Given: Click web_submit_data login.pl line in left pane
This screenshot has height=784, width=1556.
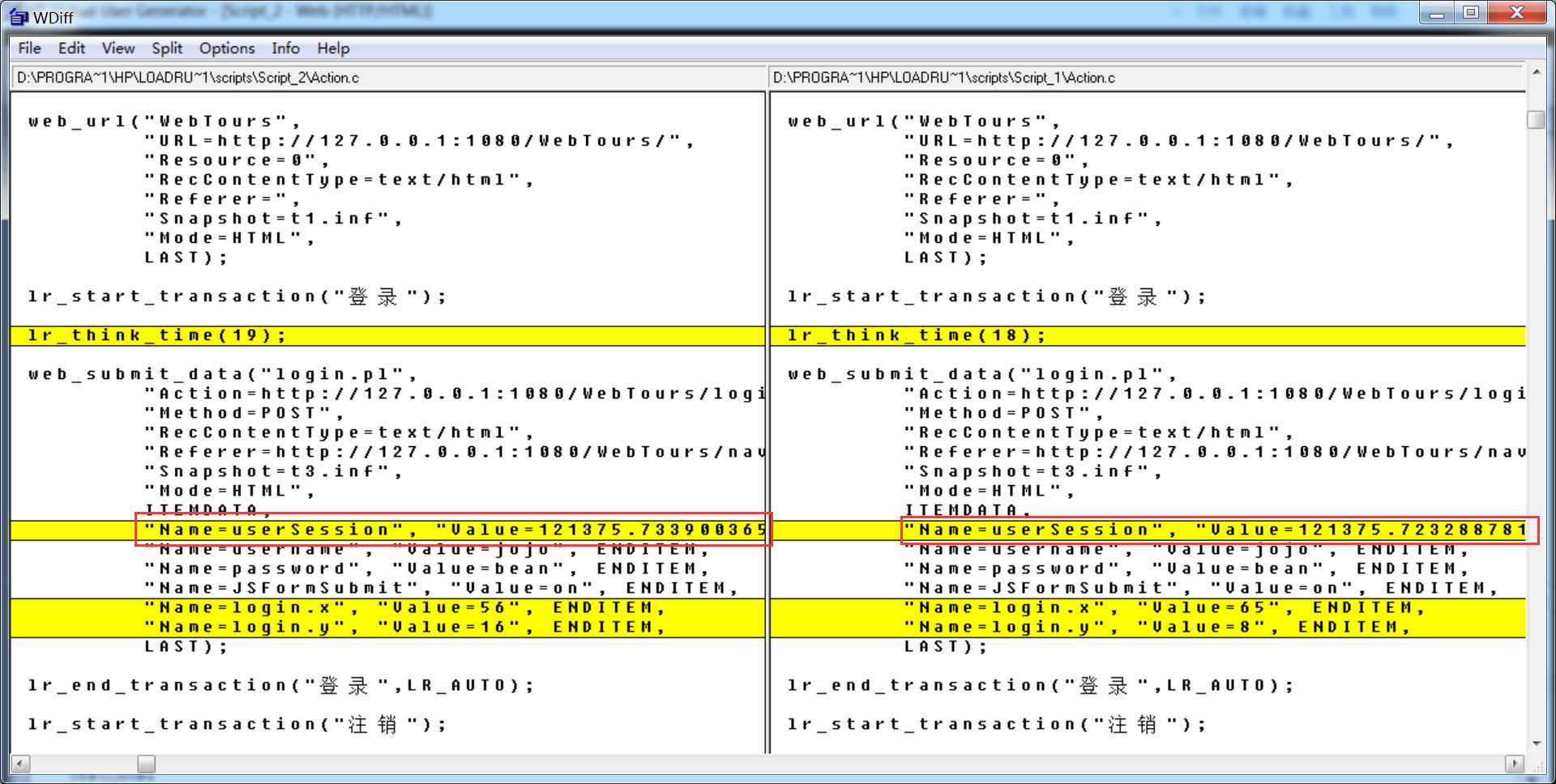Looking at the screenshot, I should click(x=223, y=374).
